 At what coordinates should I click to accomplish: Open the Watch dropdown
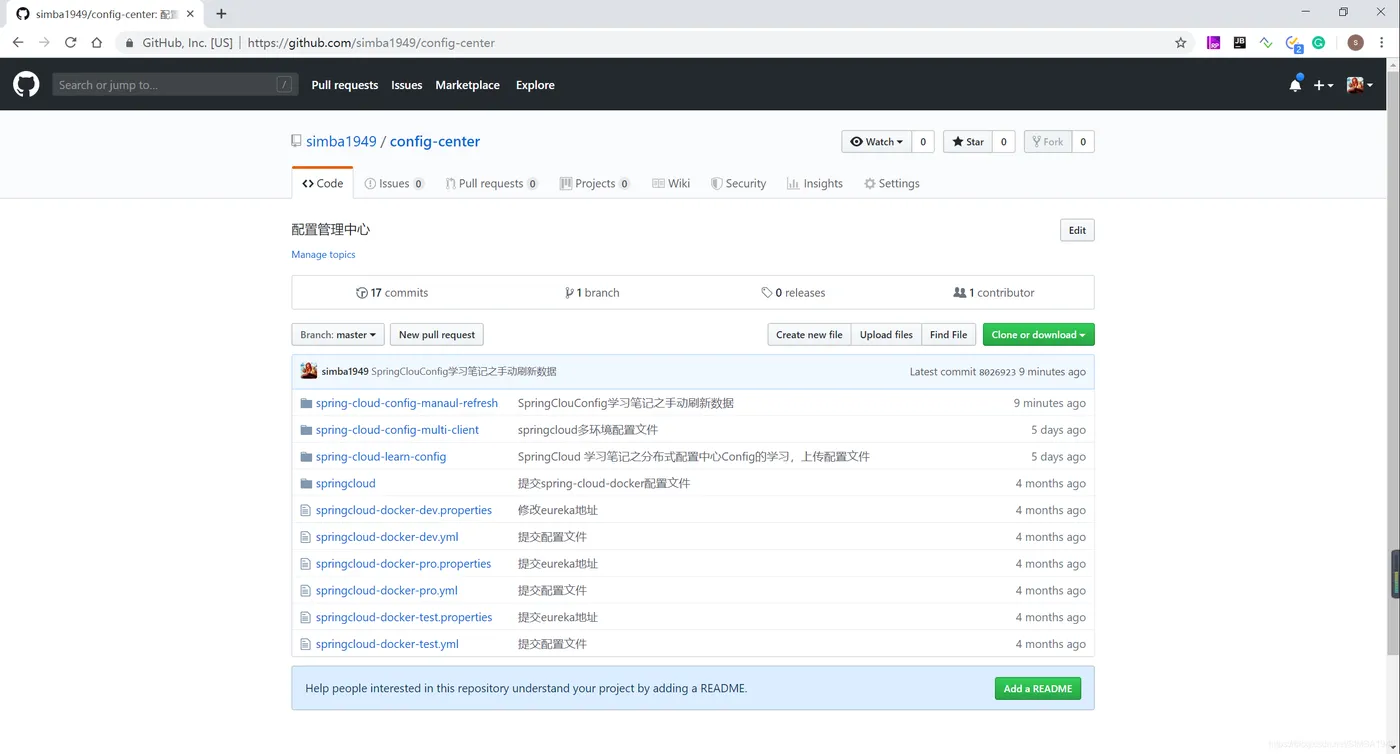point(876,142)
